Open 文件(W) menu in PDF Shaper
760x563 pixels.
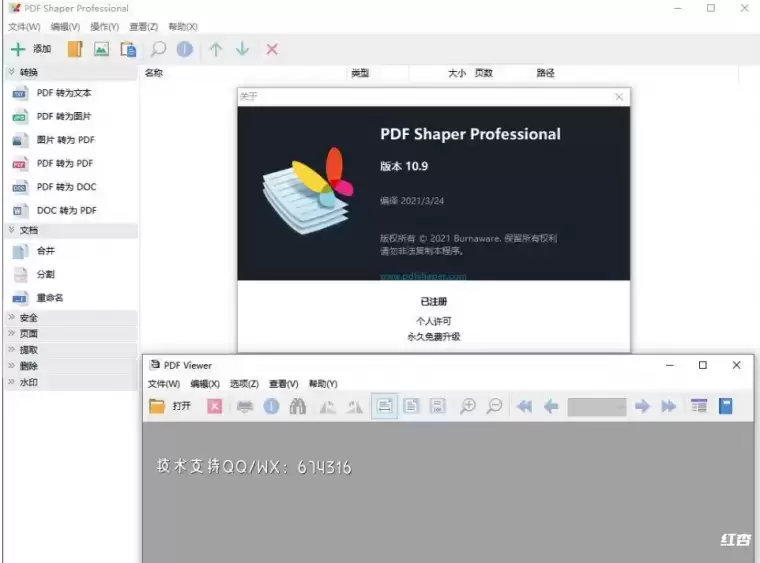24,27
